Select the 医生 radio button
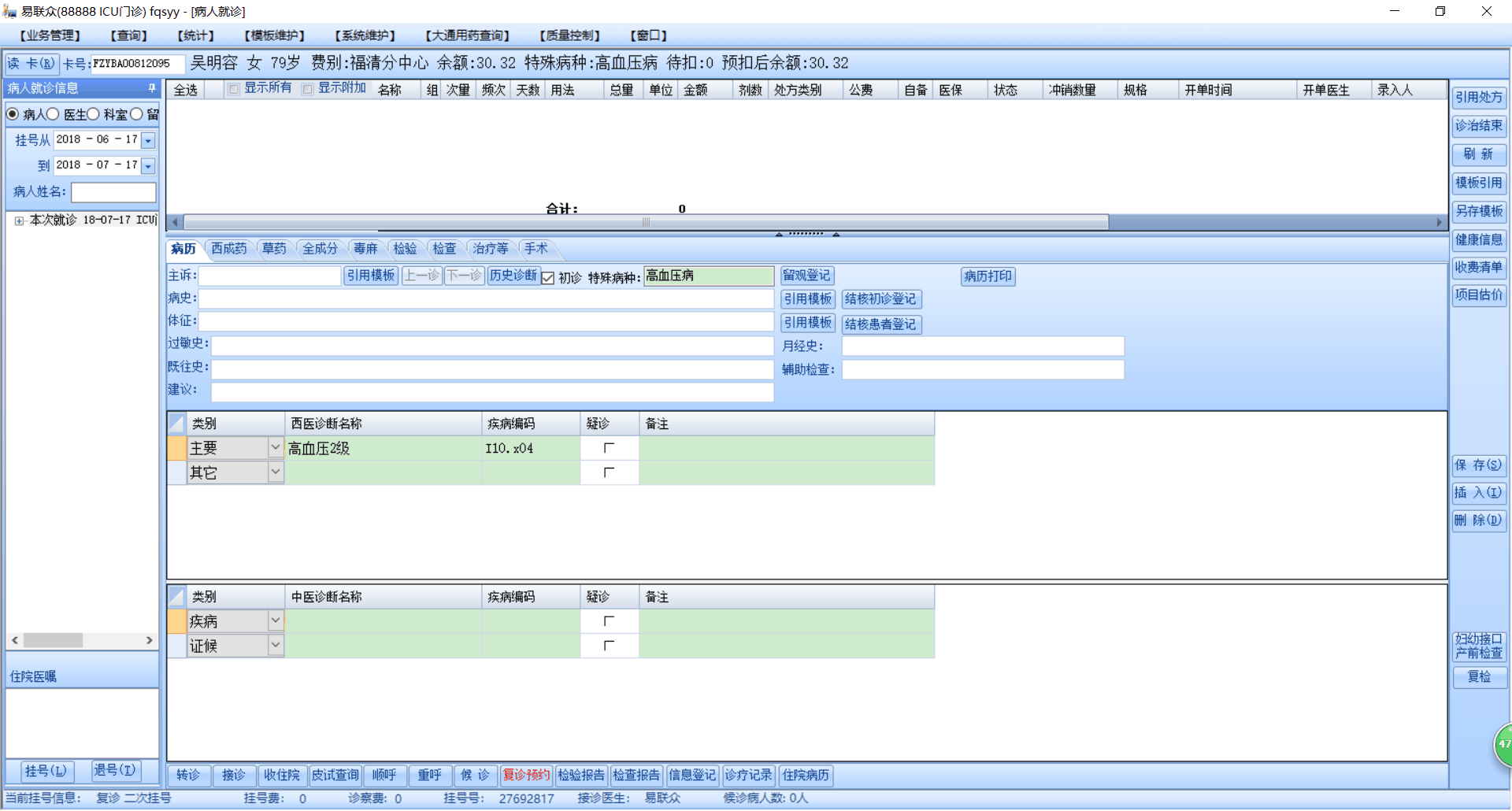Image resolution: width=1512 pixels, height=811 pixels. coord(54,114)
